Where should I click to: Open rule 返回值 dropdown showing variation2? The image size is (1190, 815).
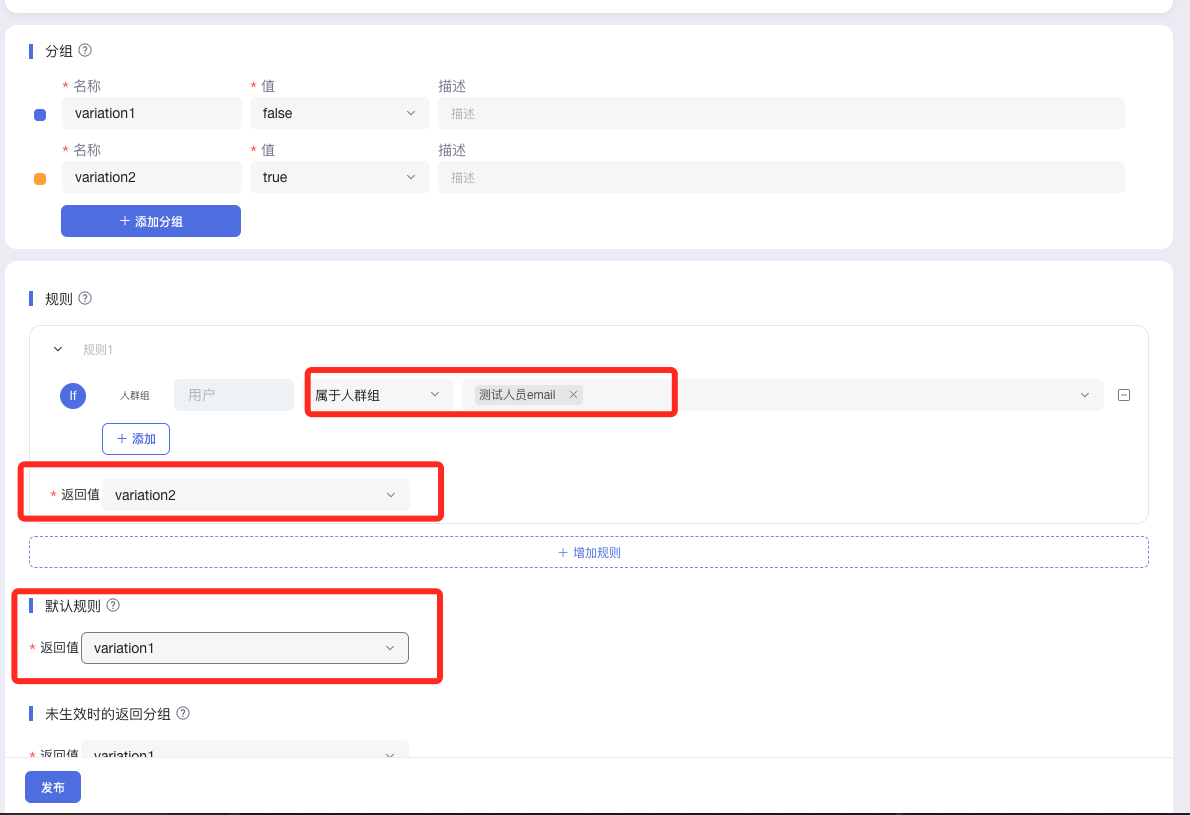(255, 495)
